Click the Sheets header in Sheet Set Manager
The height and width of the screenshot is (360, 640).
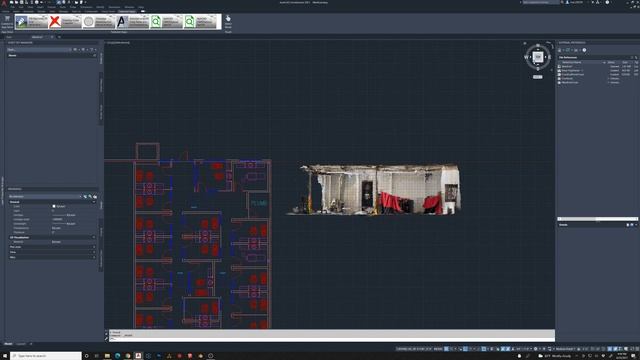click(52, 55)
